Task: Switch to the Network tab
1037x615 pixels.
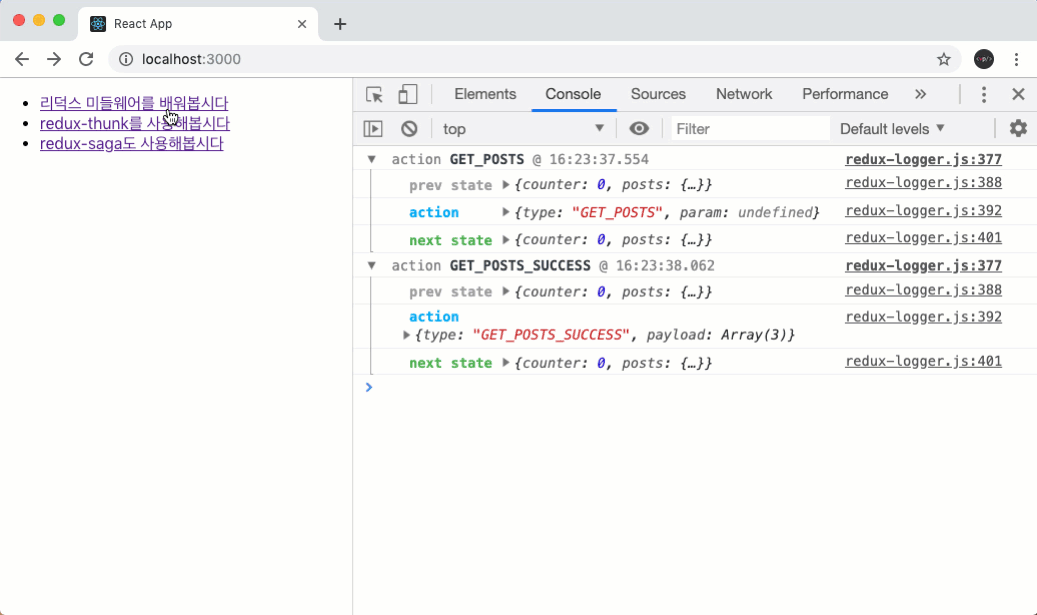Action: tap(744, 95)
